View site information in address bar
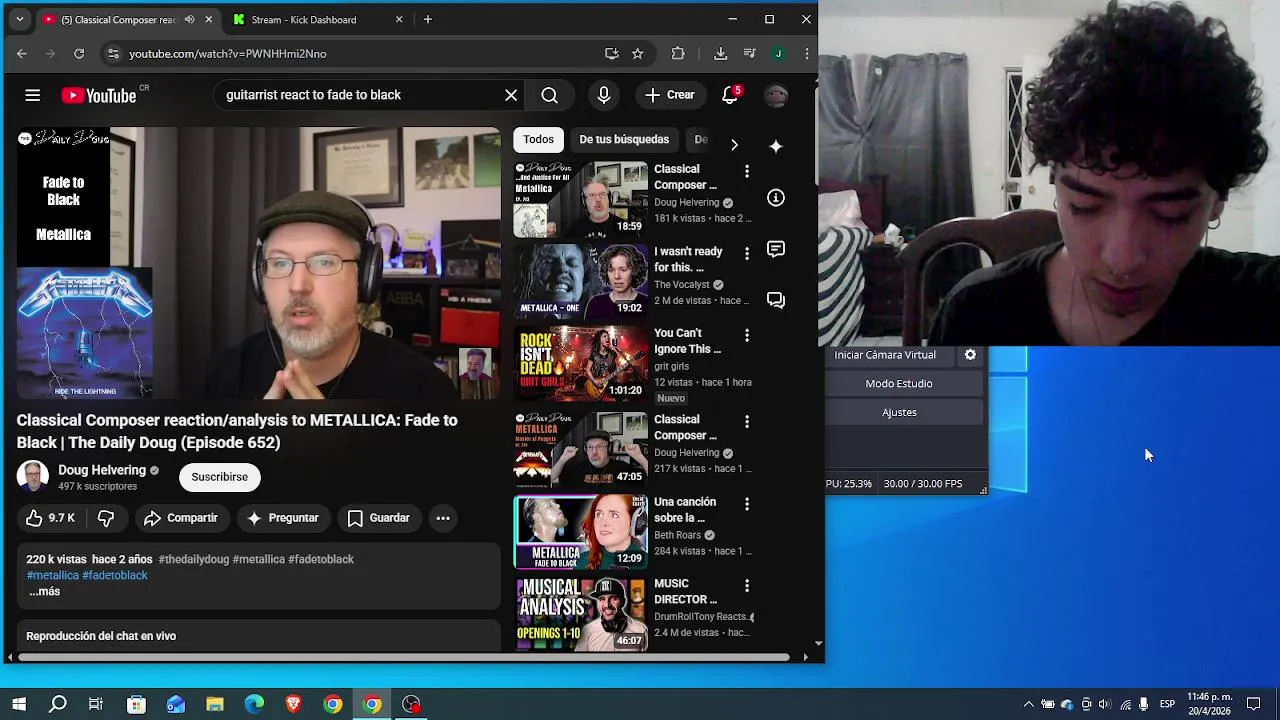 click(113, 54)
